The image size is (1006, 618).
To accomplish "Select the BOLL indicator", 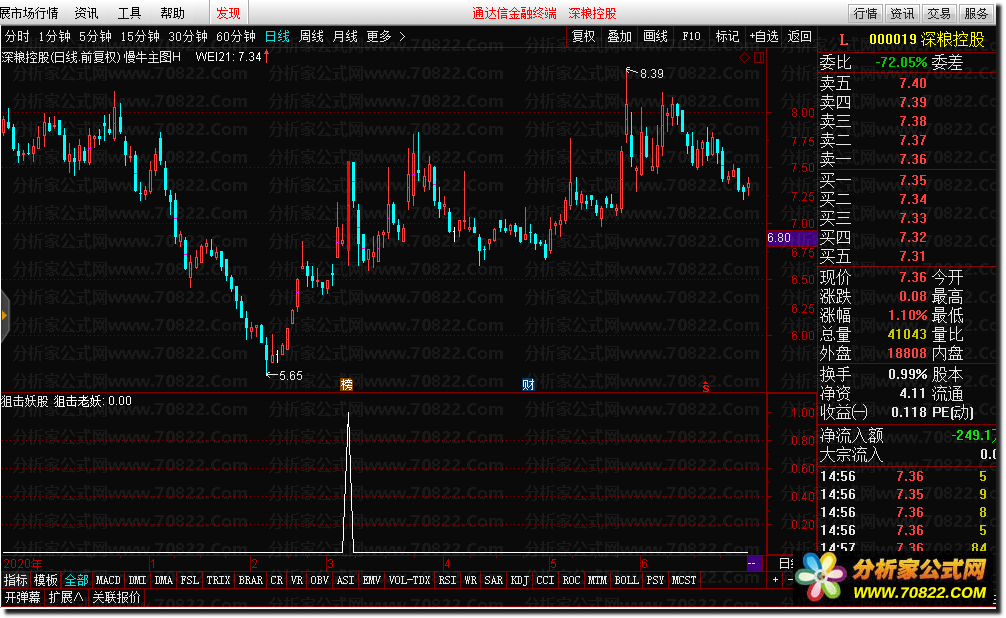I will (x=626, y=580).
